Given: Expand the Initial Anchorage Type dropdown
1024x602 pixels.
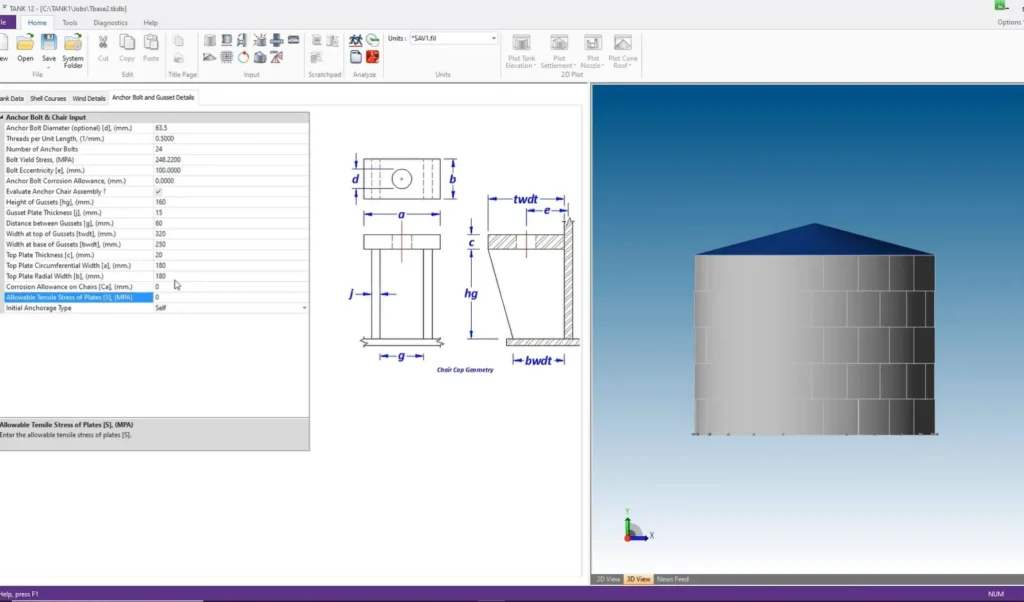Looking at the screenshot, I should [304, 308].
